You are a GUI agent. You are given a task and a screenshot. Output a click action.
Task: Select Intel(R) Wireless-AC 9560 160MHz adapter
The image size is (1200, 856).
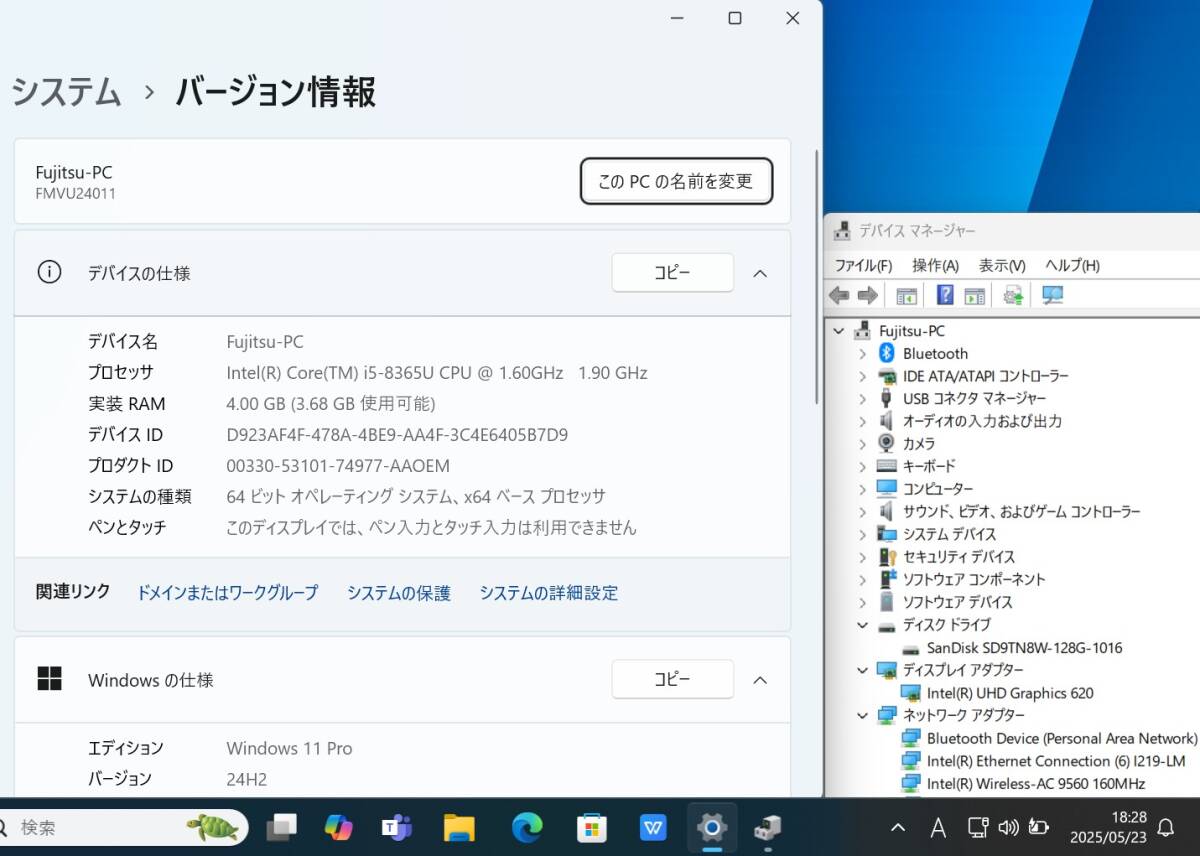(x=1035, y=784)
